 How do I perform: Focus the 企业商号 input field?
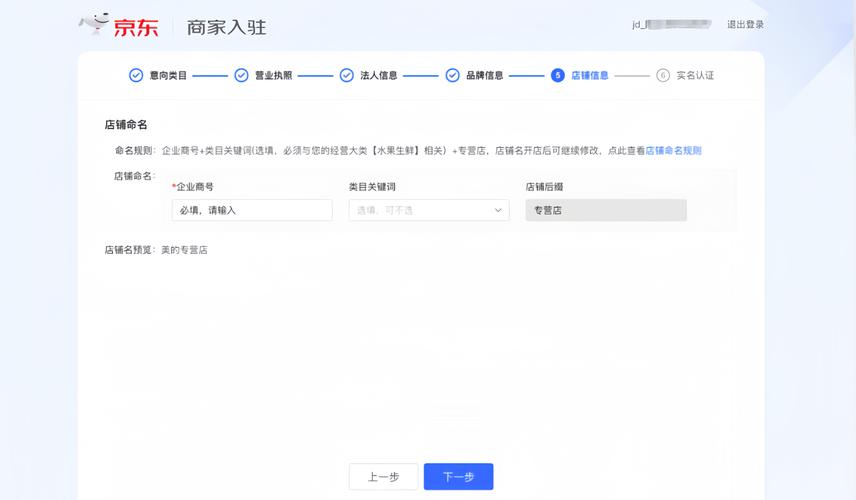252,210
